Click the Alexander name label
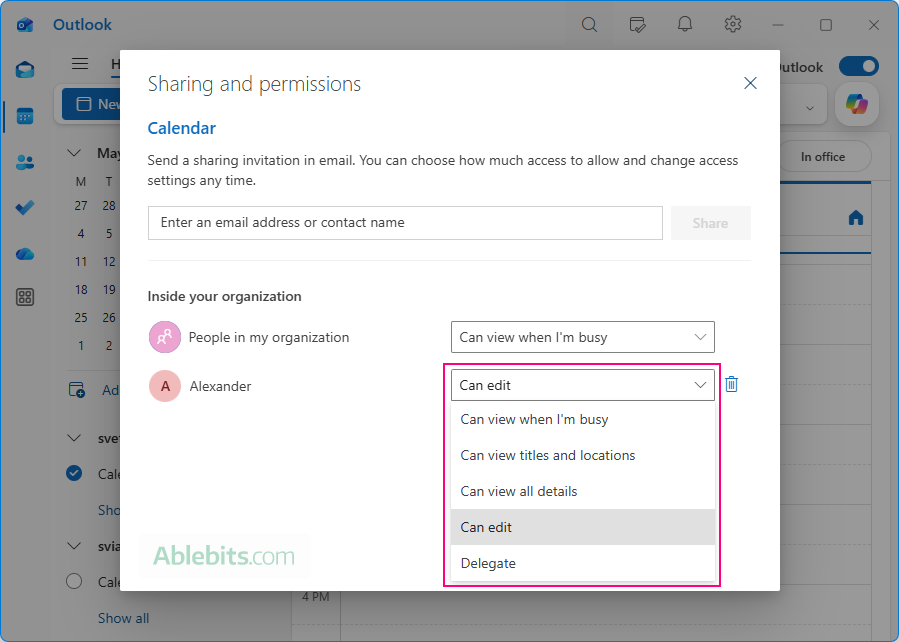Image resolution: width=899 pixels, height=642 pixels. pos(220,386)
